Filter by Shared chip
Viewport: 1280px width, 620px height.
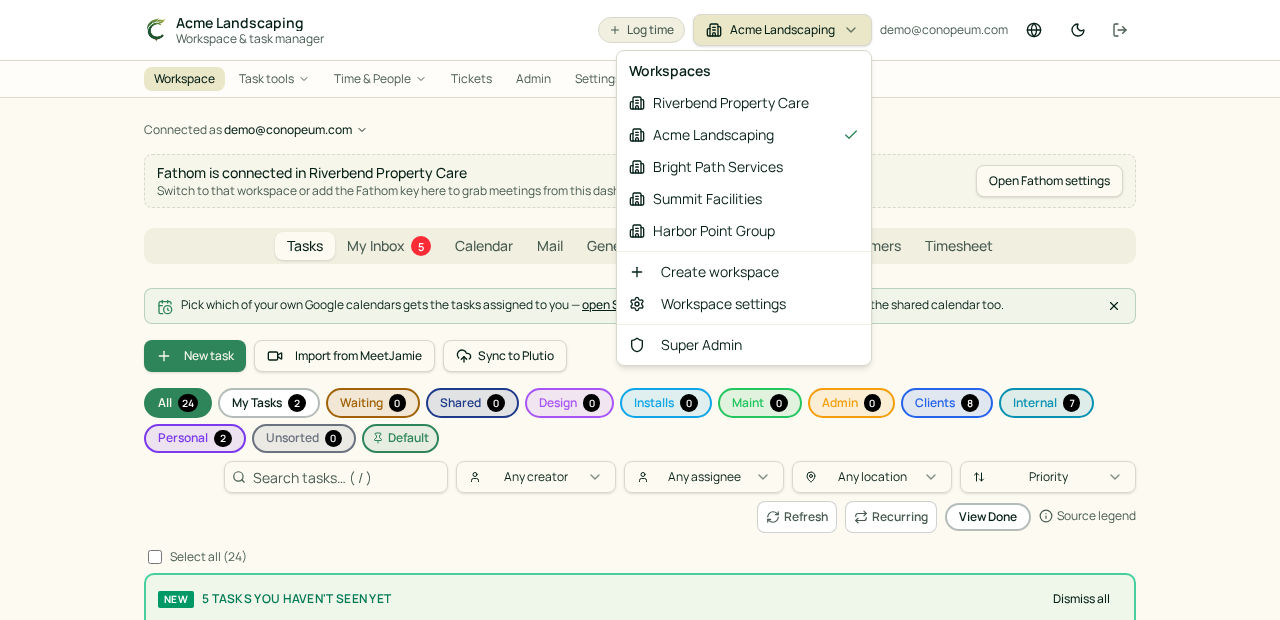point(472,403)
